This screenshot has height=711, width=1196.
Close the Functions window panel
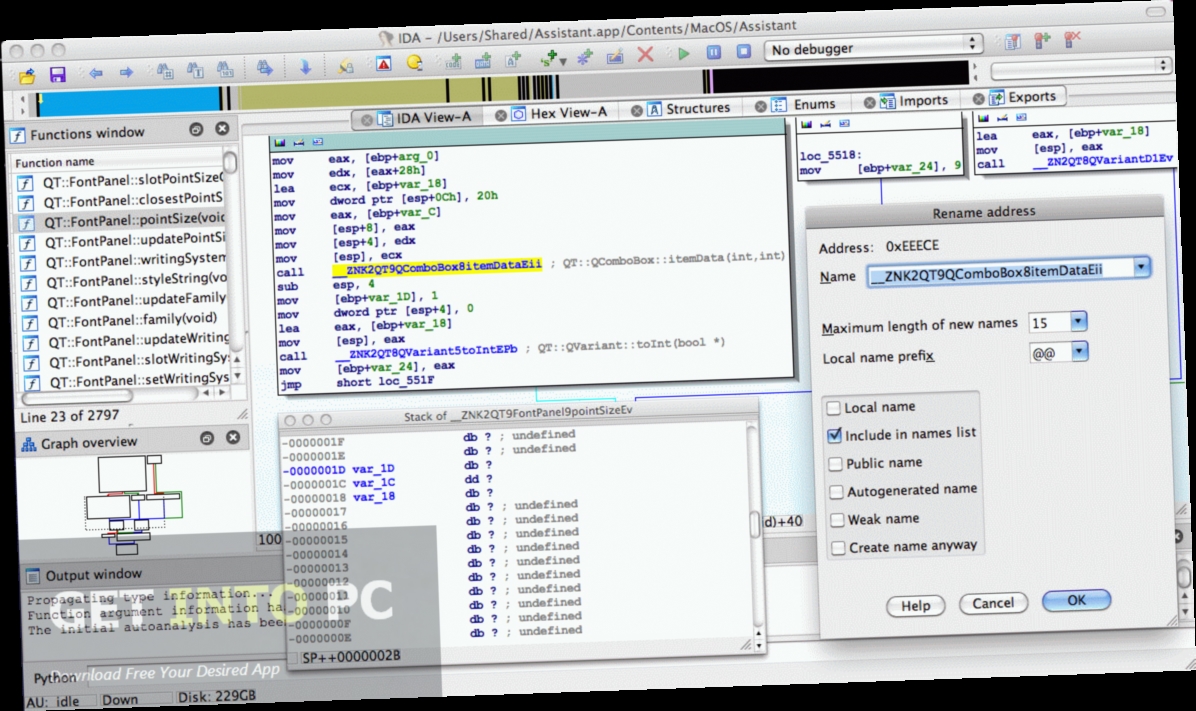222,129
